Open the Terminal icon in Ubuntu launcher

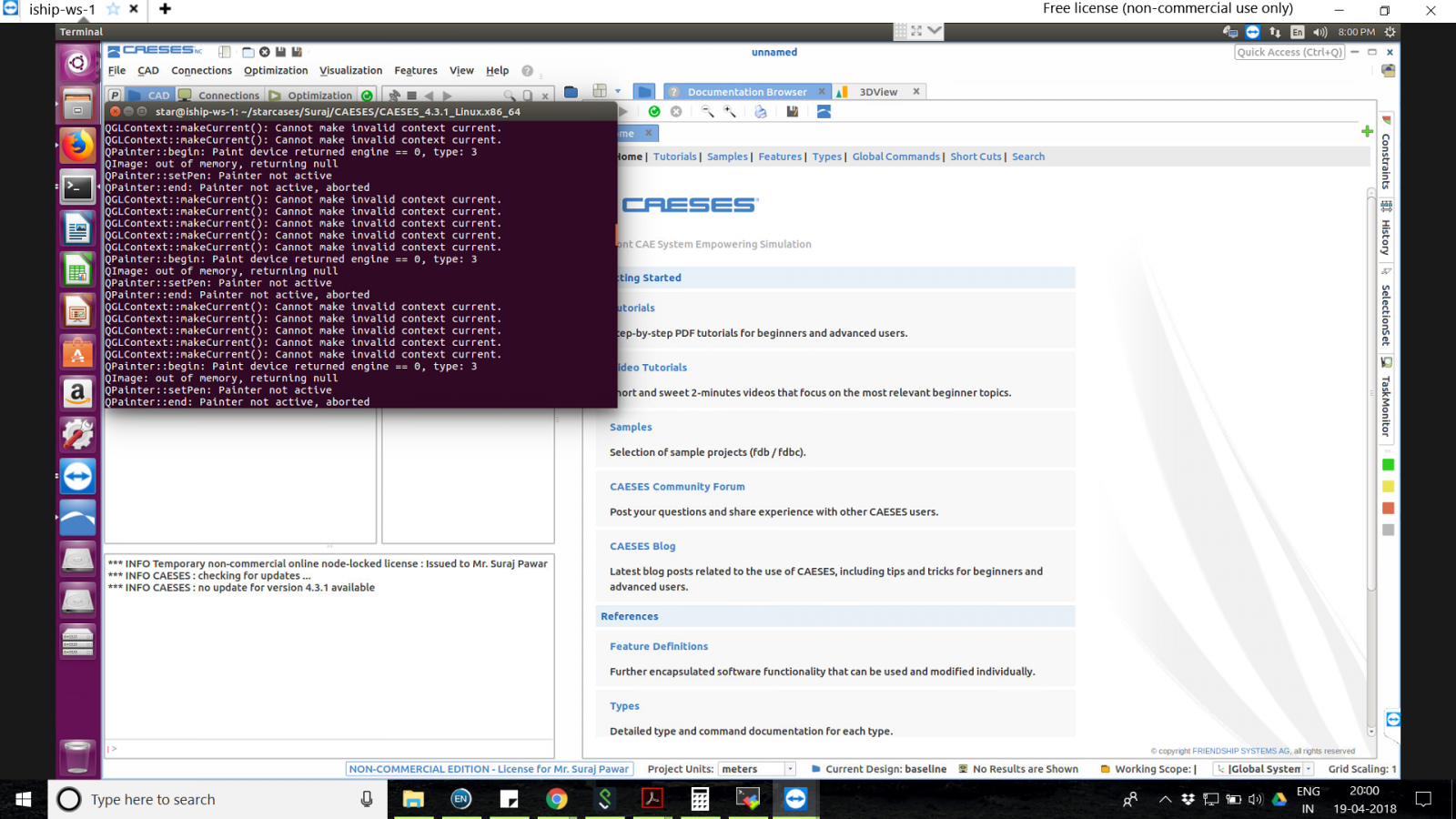(x=77, y=187)
